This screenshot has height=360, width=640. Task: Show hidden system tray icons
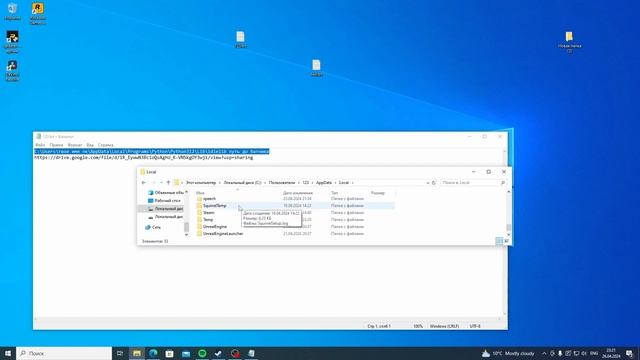(x=544, y=353)
